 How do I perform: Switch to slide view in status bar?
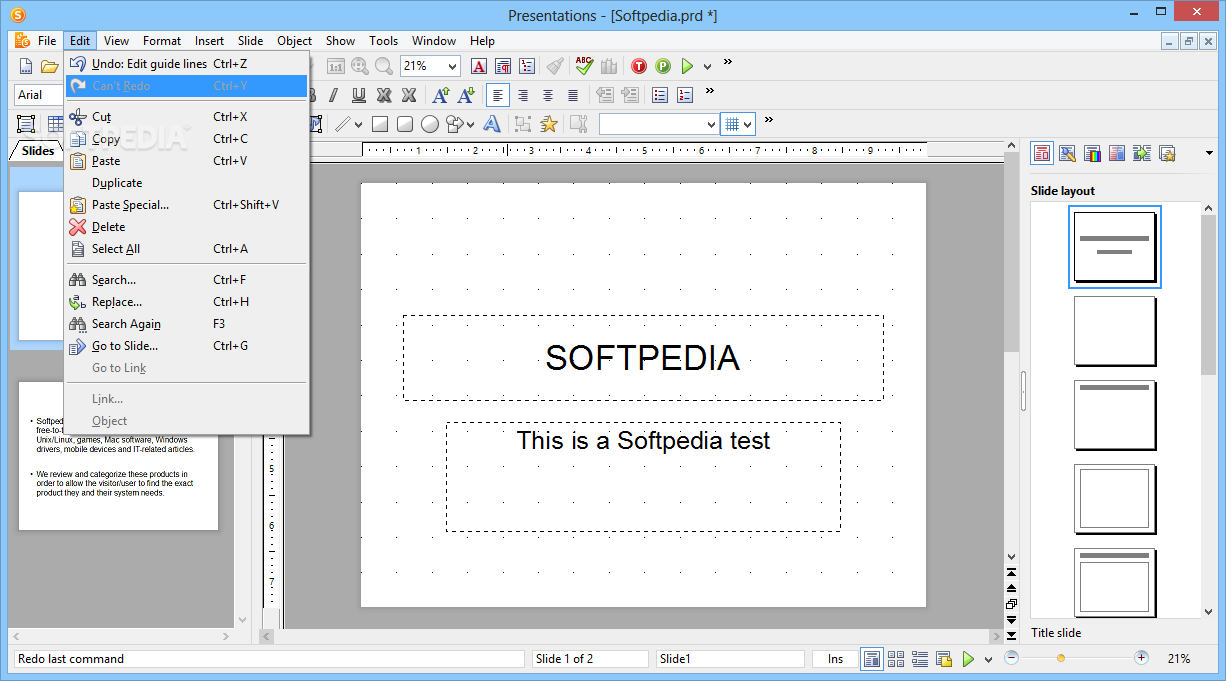pyautogui.click(x=872, y=659)
